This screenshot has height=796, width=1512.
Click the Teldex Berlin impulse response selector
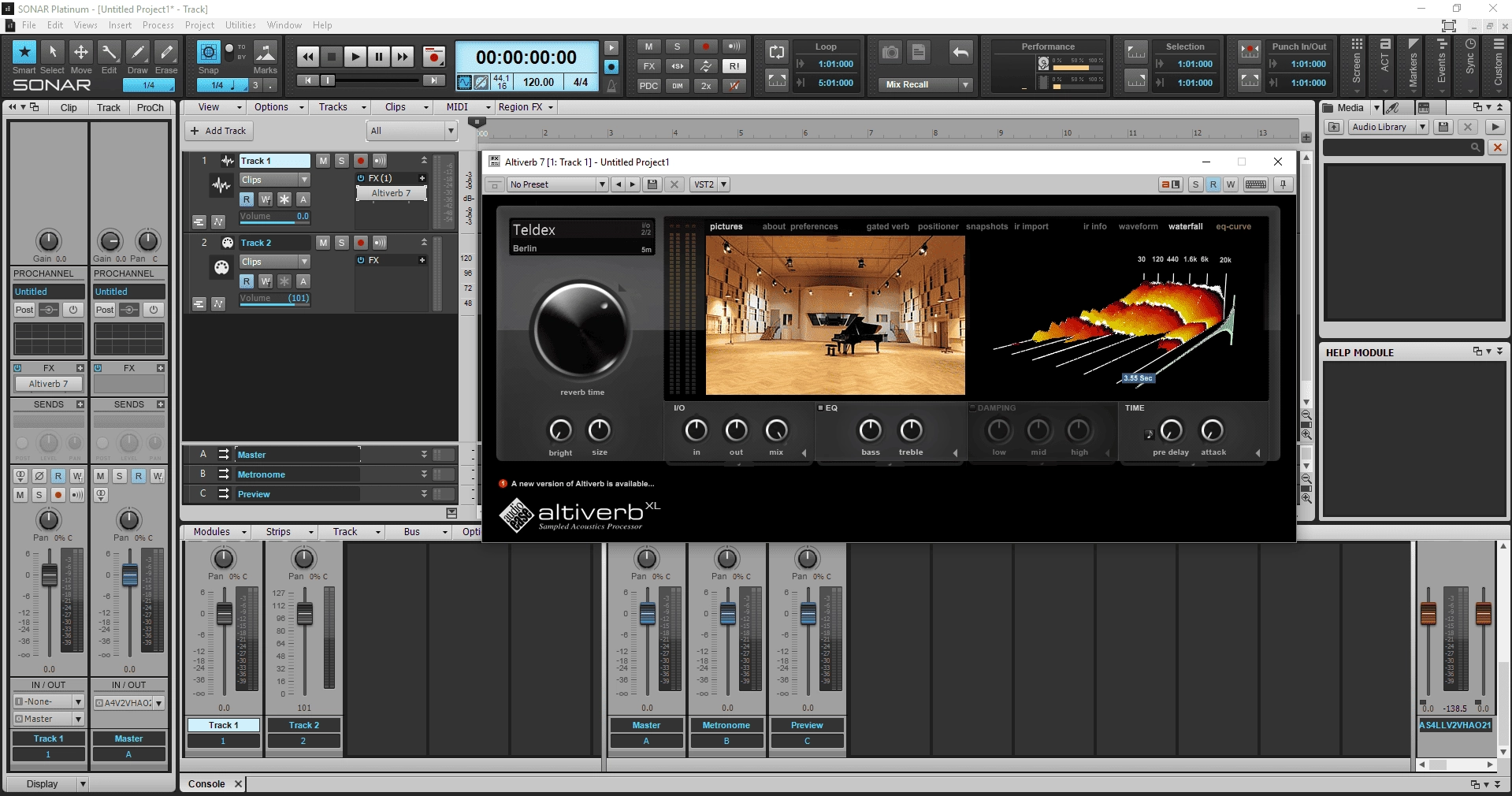pyautogui.click(x=581, y=236)
